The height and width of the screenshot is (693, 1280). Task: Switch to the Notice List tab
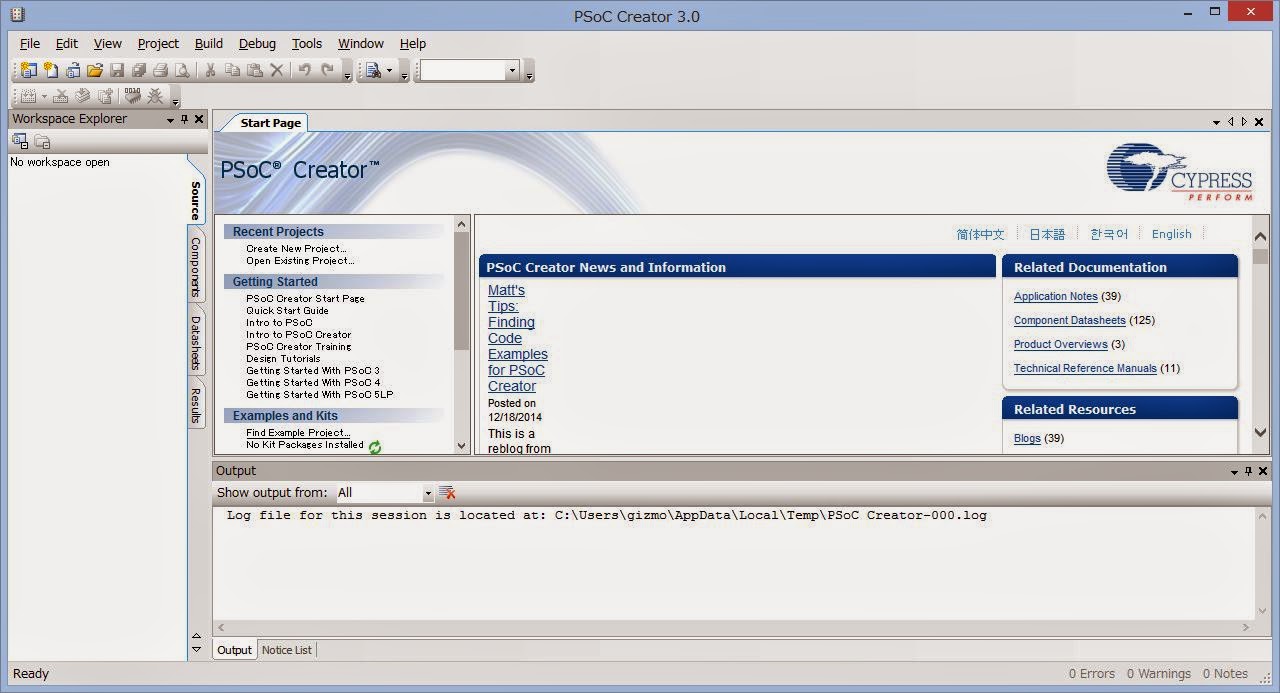tap(287, 650)
